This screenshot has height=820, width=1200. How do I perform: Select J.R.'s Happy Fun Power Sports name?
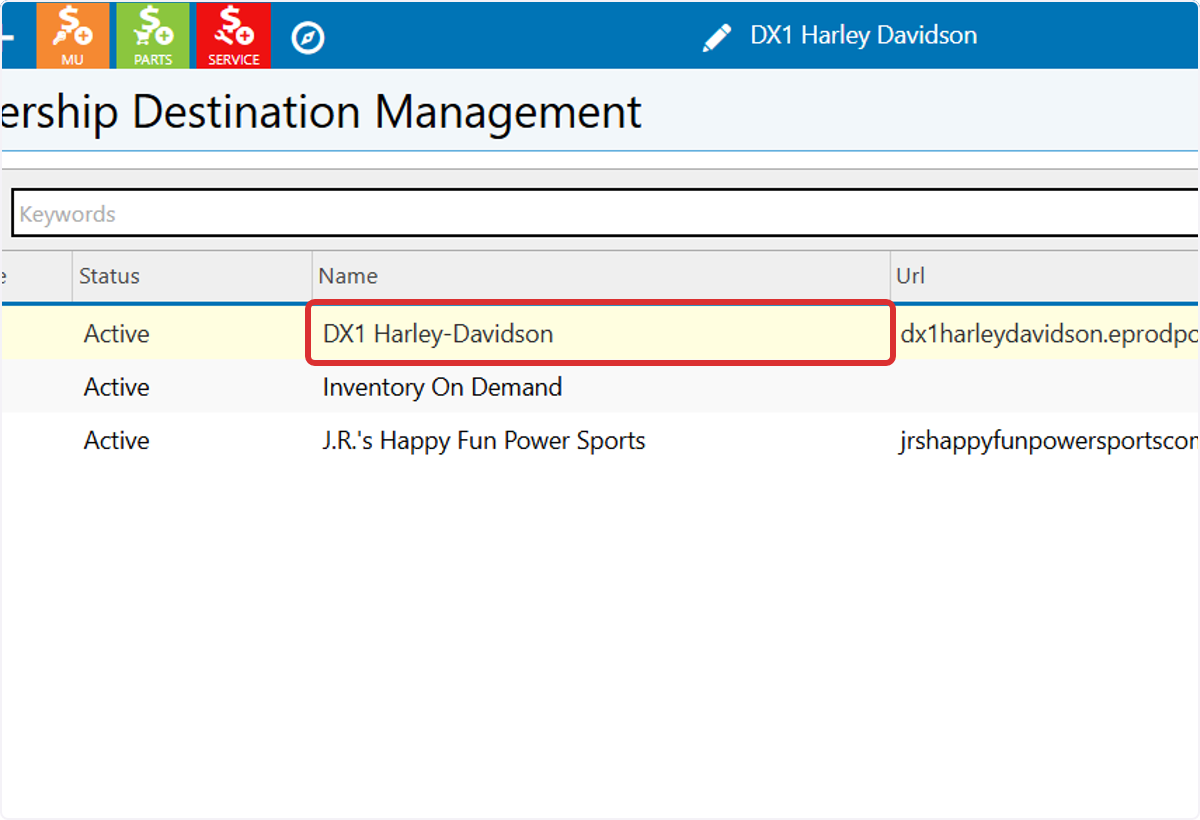pyautogui.click(x=484, y=440)
